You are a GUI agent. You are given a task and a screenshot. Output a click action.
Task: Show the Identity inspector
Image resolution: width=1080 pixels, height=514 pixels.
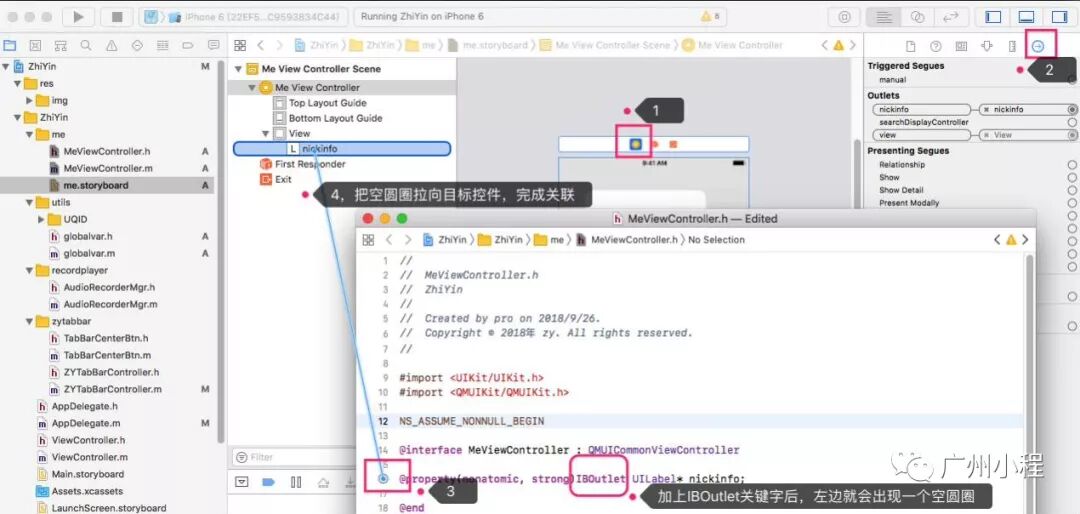961,46
